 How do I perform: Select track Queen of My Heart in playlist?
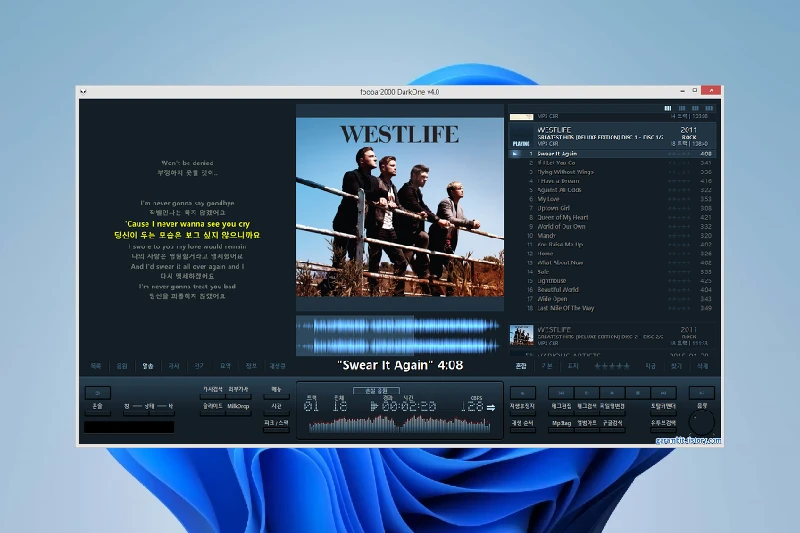click(563, 217)
